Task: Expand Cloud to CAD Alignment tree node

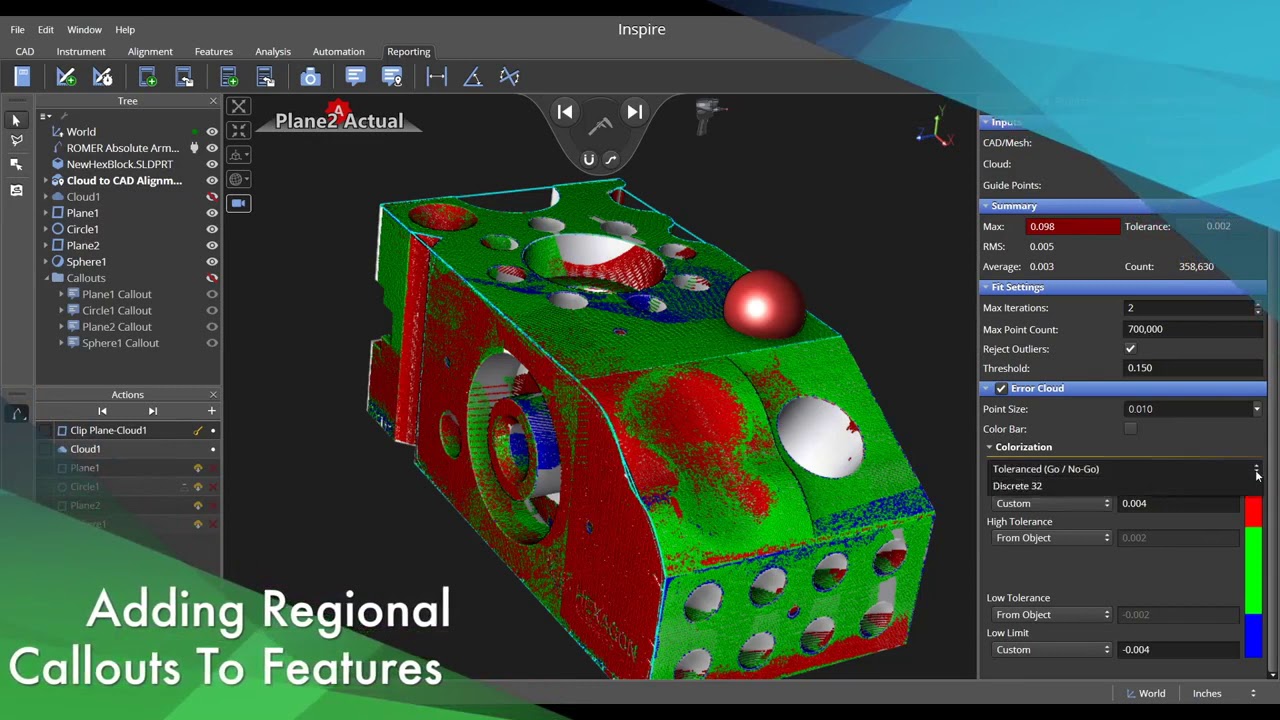Action: click(x=46, y=181)
